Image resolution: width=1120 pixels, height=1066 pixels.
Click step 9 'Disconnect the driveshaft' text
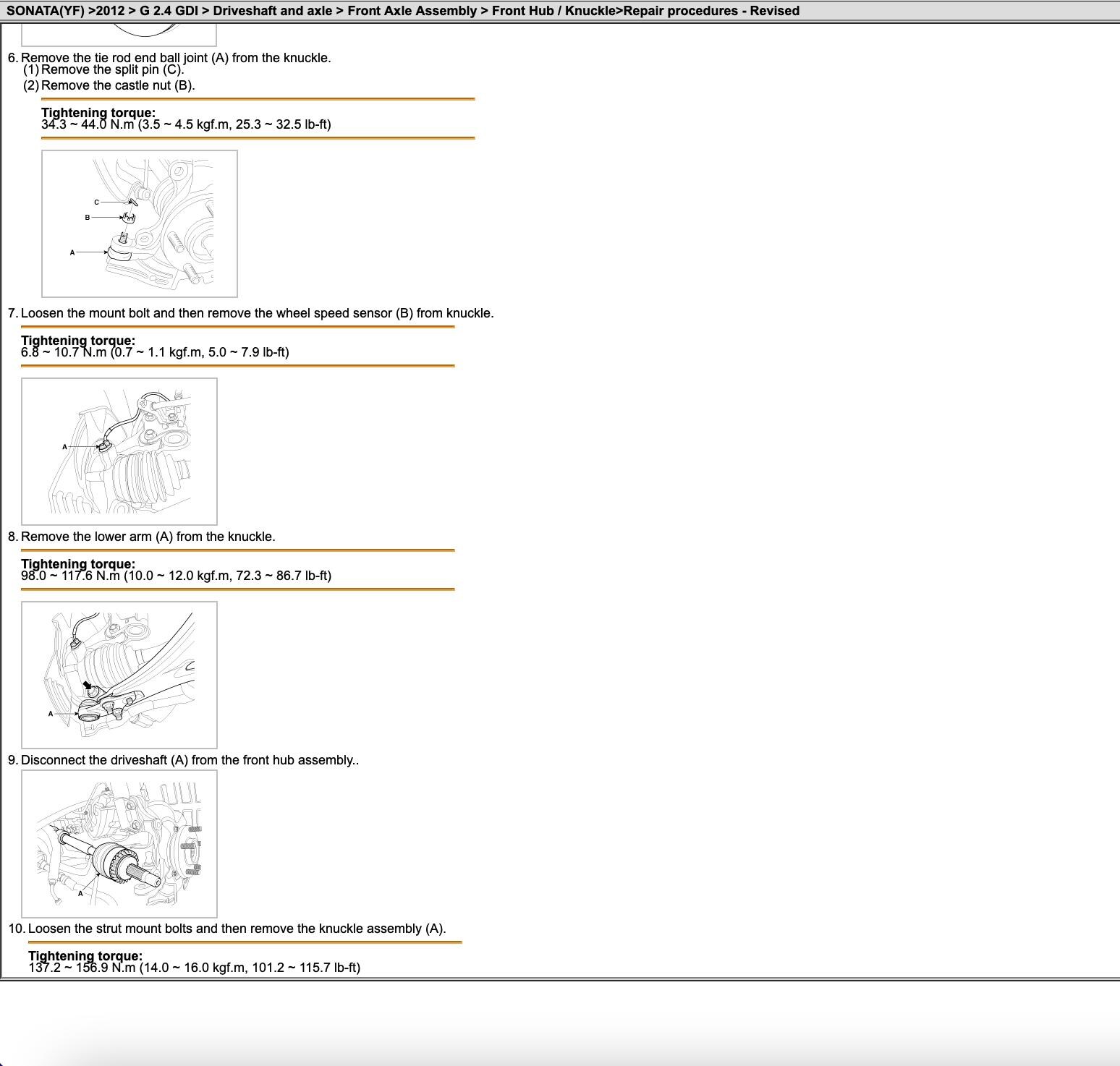pos(190,760)
